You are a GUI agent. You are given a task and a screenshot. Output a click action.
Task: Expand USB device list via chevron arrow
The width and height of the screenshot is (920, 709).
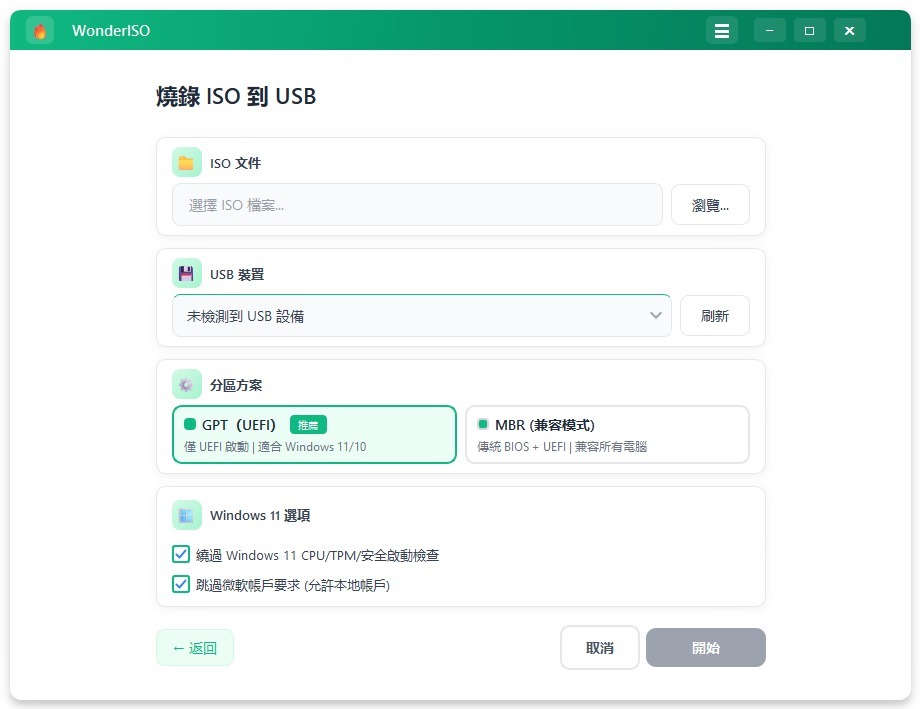(x=655, y=316)
